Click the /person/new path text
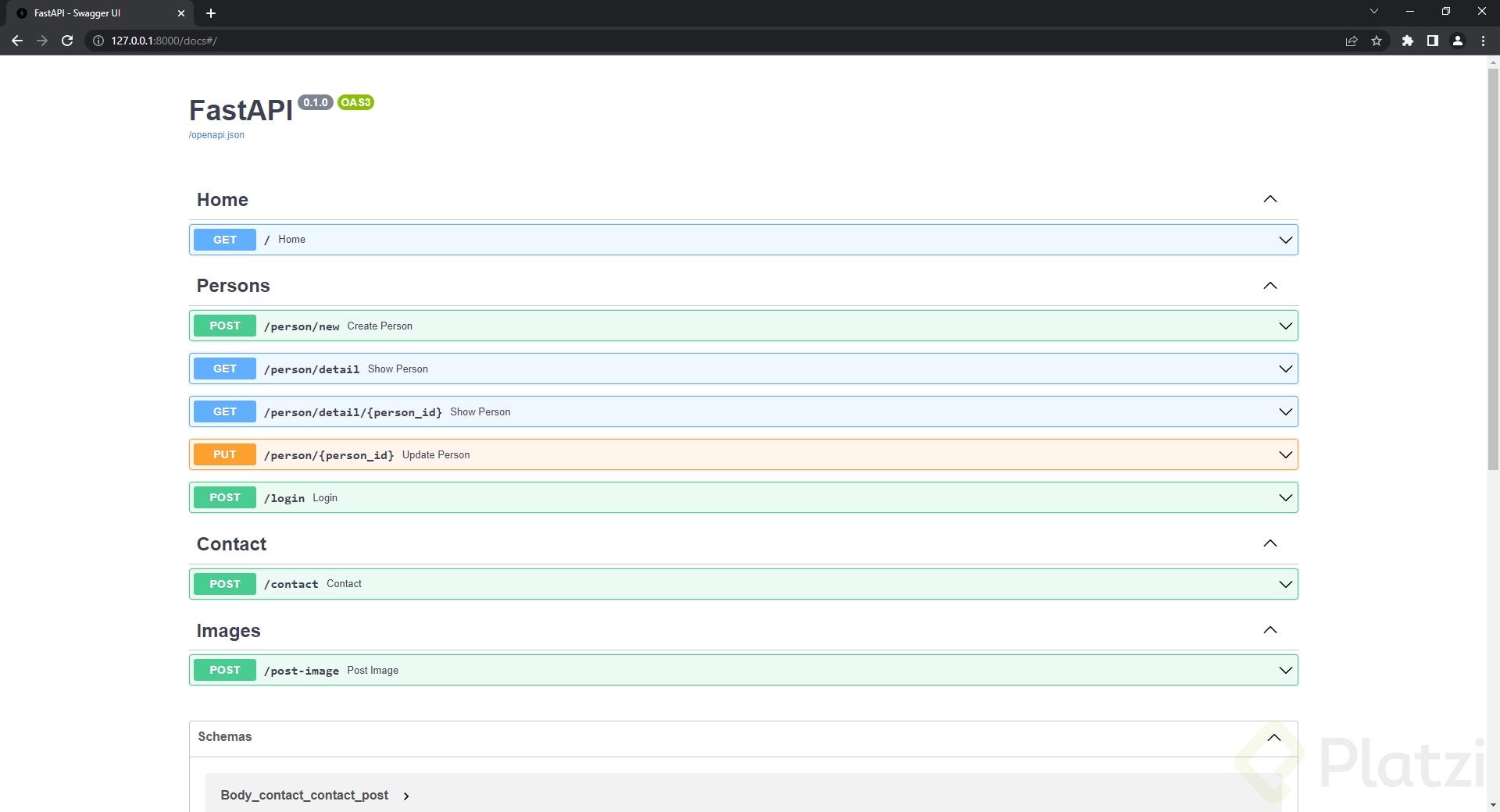 tap(302, 326)
